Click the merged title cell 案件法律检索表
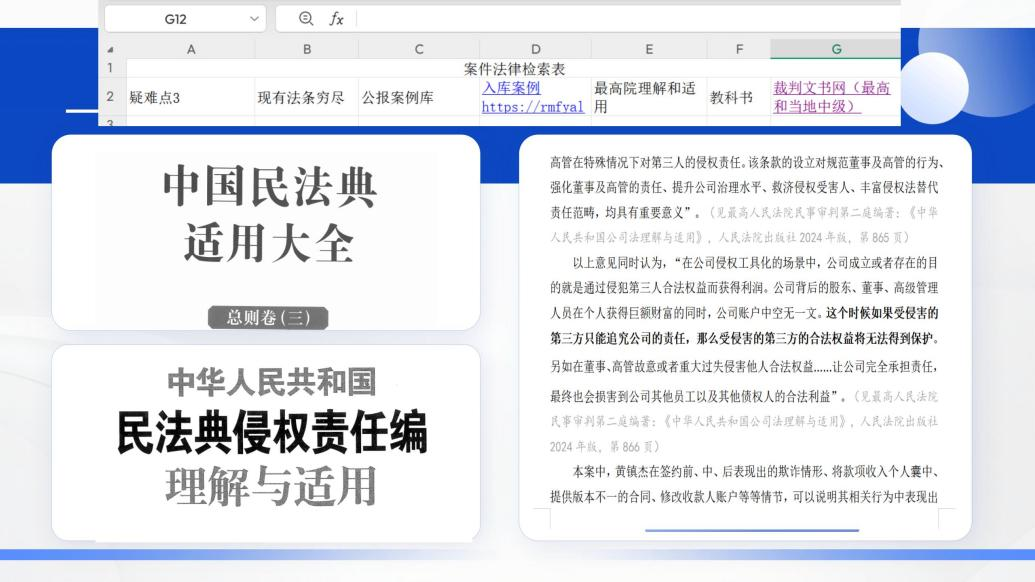 pyautogui.click(x=514, y=69)
